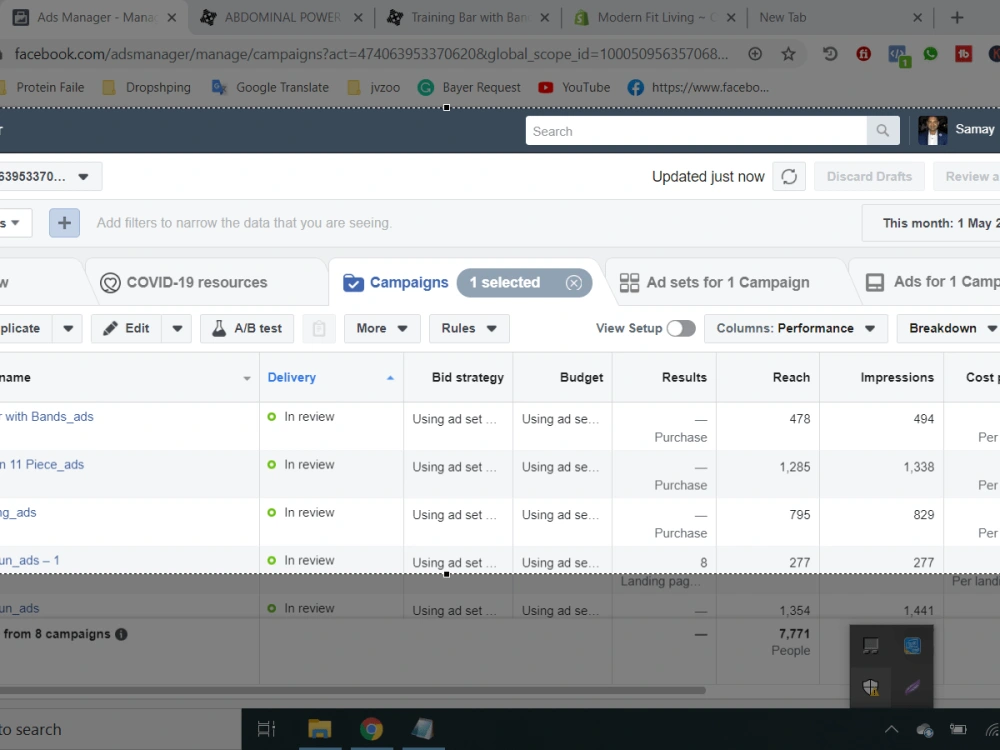The image size is (1000, 750).
Task: Open the notepad-like app in the taskbar
Action: tap(423, 728)
